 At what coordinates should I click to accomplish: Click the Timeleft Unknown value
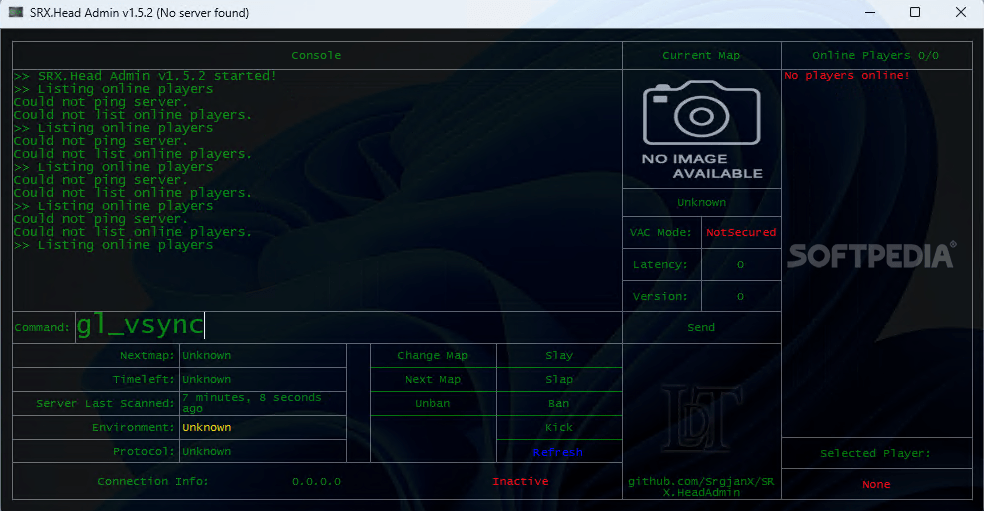pyautogui.click(x=206, y=379)
